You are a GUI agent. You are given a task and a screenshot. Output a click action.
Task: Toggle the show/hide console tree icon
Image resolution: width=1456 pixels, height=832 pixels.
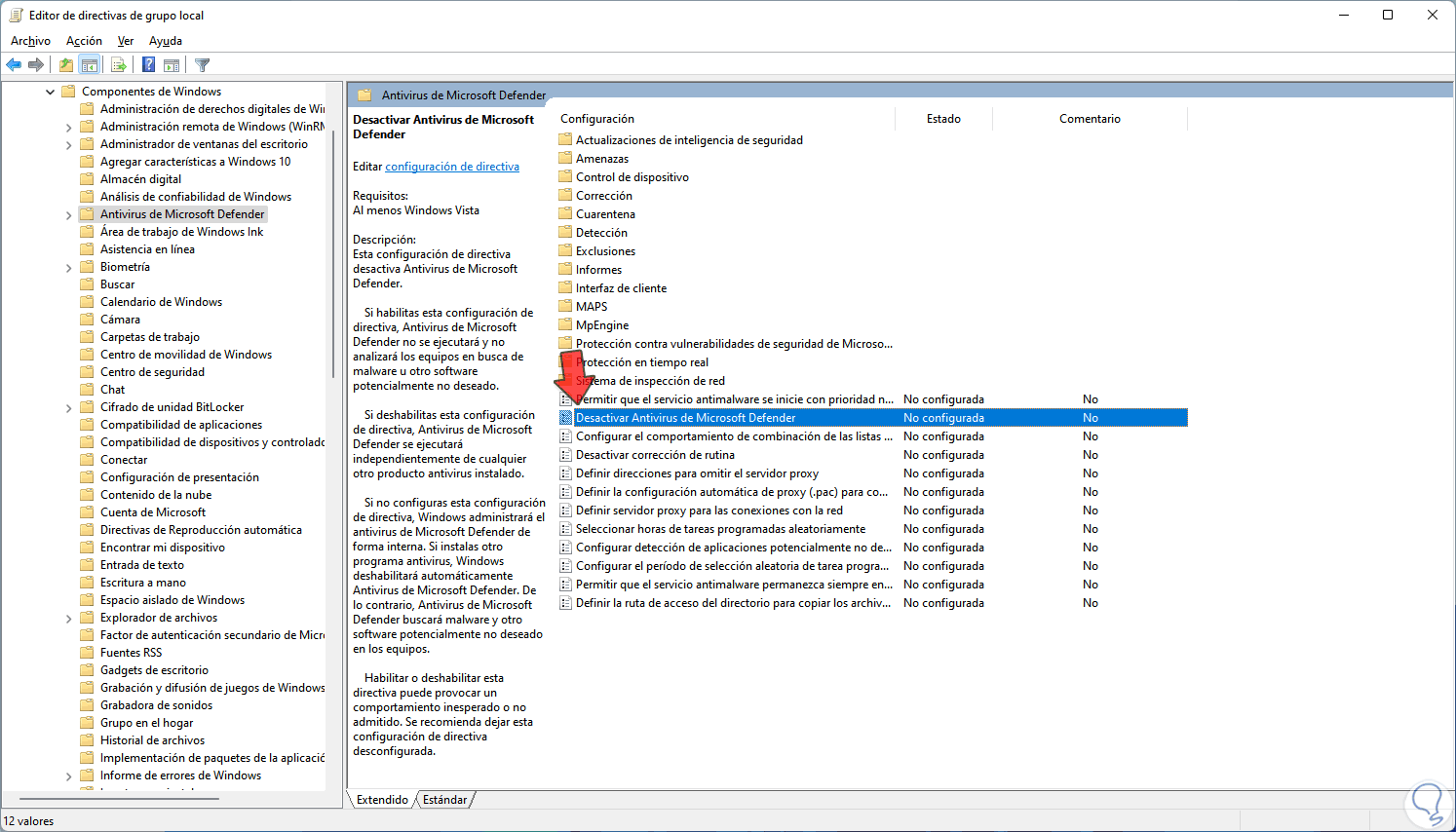(90, 65)
